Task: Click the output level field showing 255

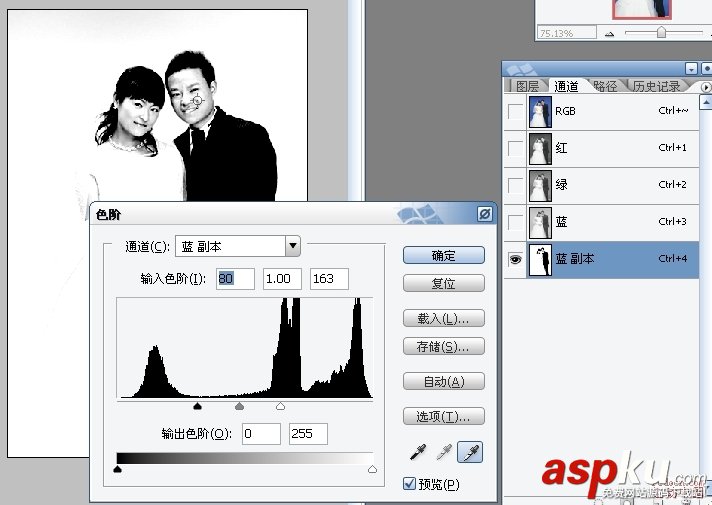Action: pos(308,434)
